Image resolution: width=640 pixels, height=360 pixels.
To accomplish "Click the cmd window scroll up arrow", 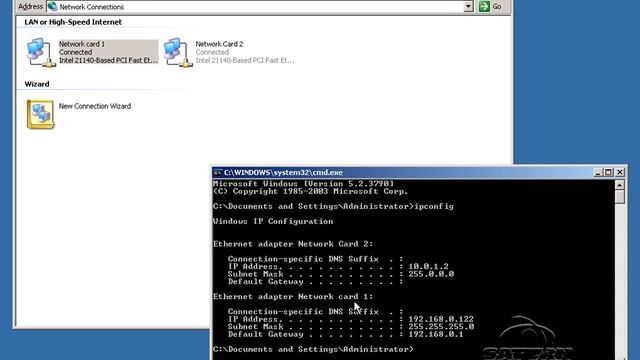I will [620, 185].
